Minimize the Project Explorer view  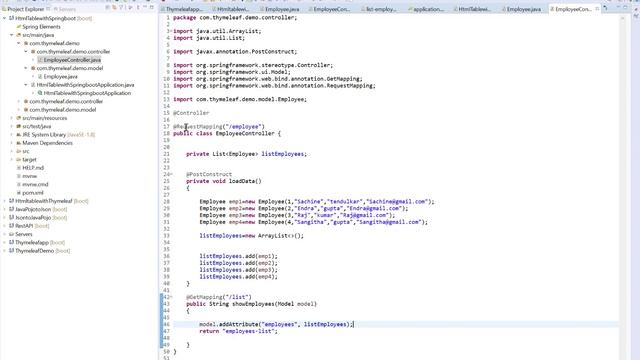pyautogui.click(x=145, y=8)
